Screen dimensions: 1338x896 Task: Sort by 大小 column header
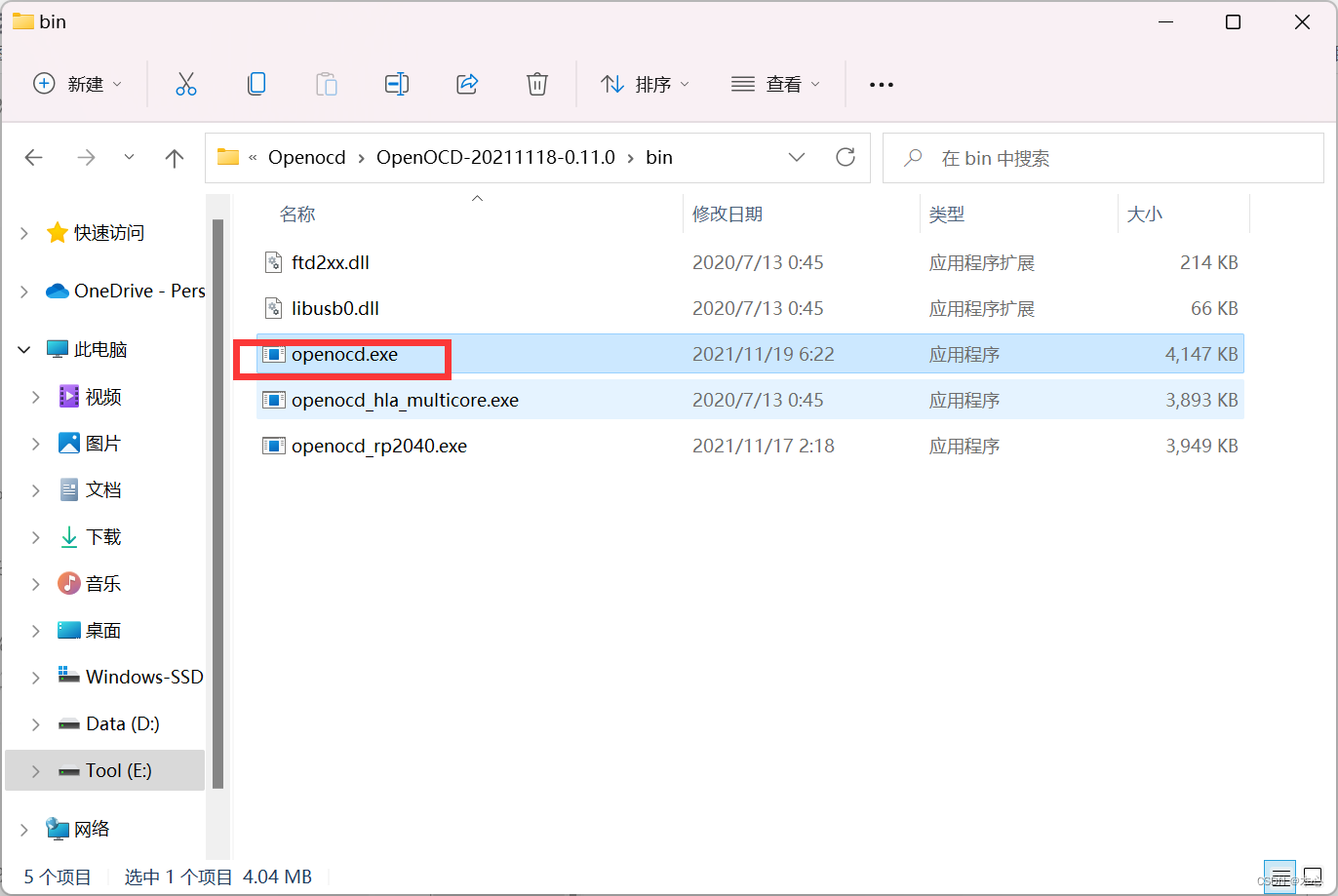(1145, 214)
